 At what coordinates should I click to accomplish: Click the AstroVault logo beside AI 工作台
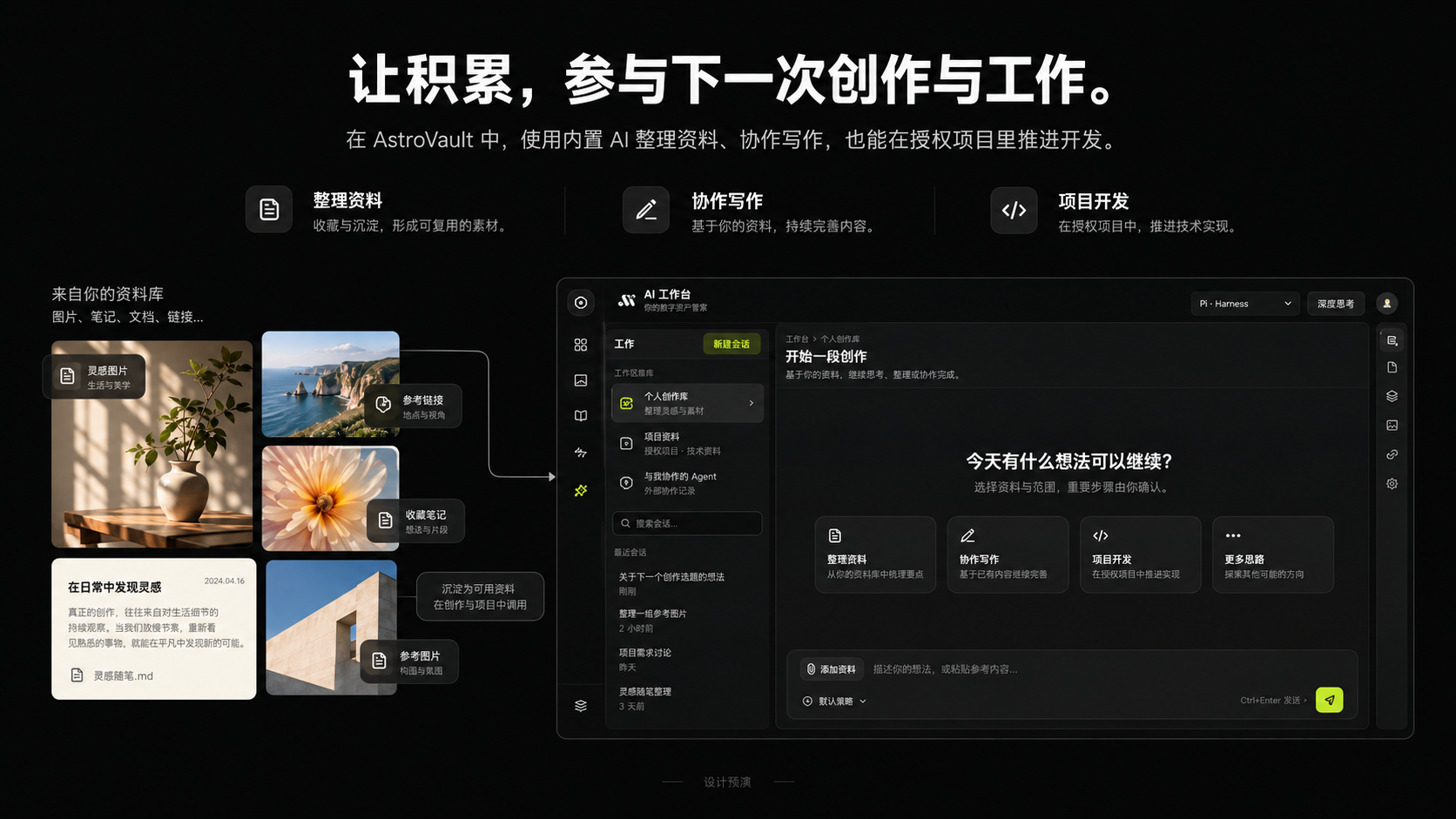pos(626,301)
